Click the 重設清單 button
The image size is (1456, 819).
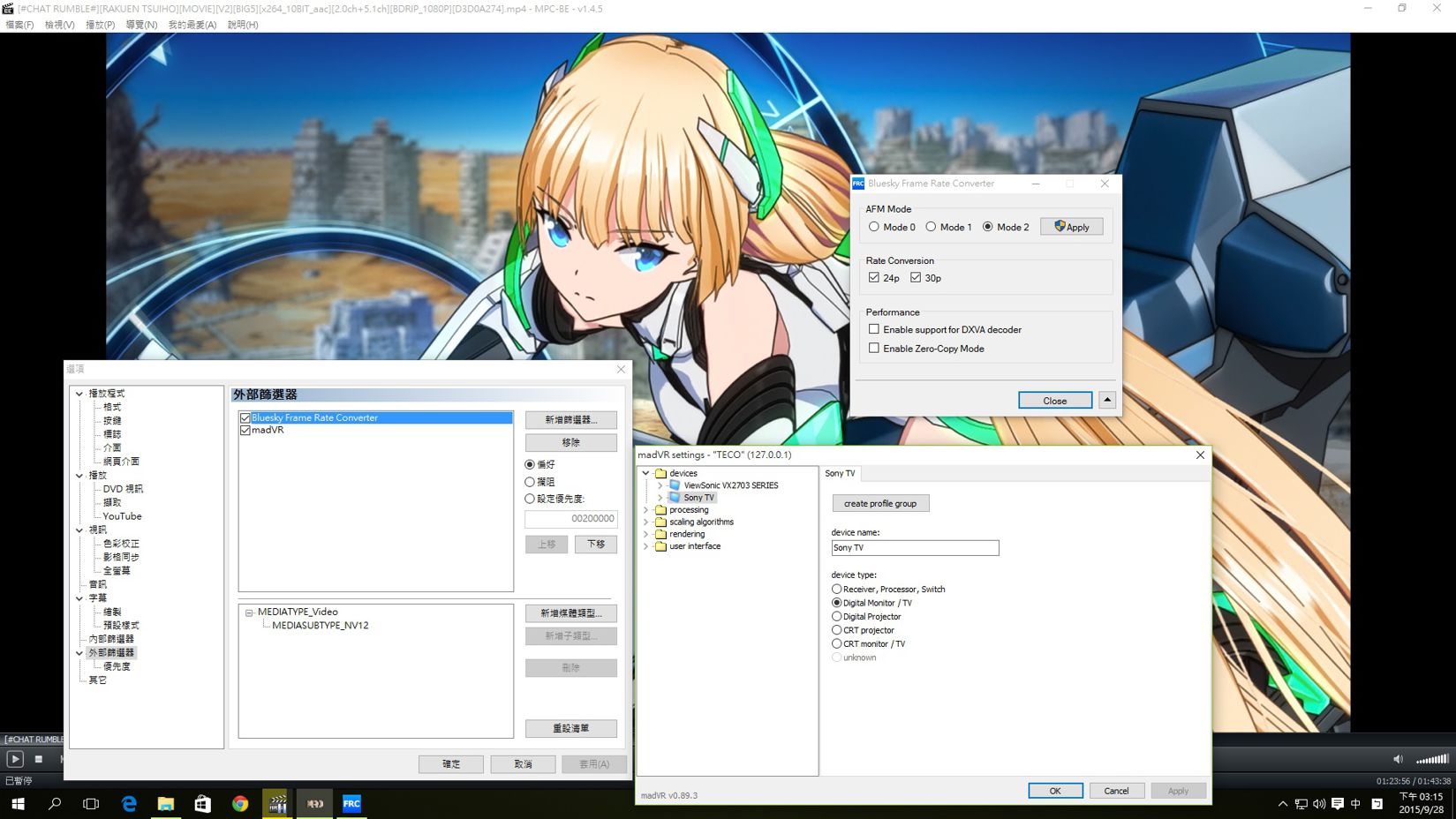[x=571, y=728]
